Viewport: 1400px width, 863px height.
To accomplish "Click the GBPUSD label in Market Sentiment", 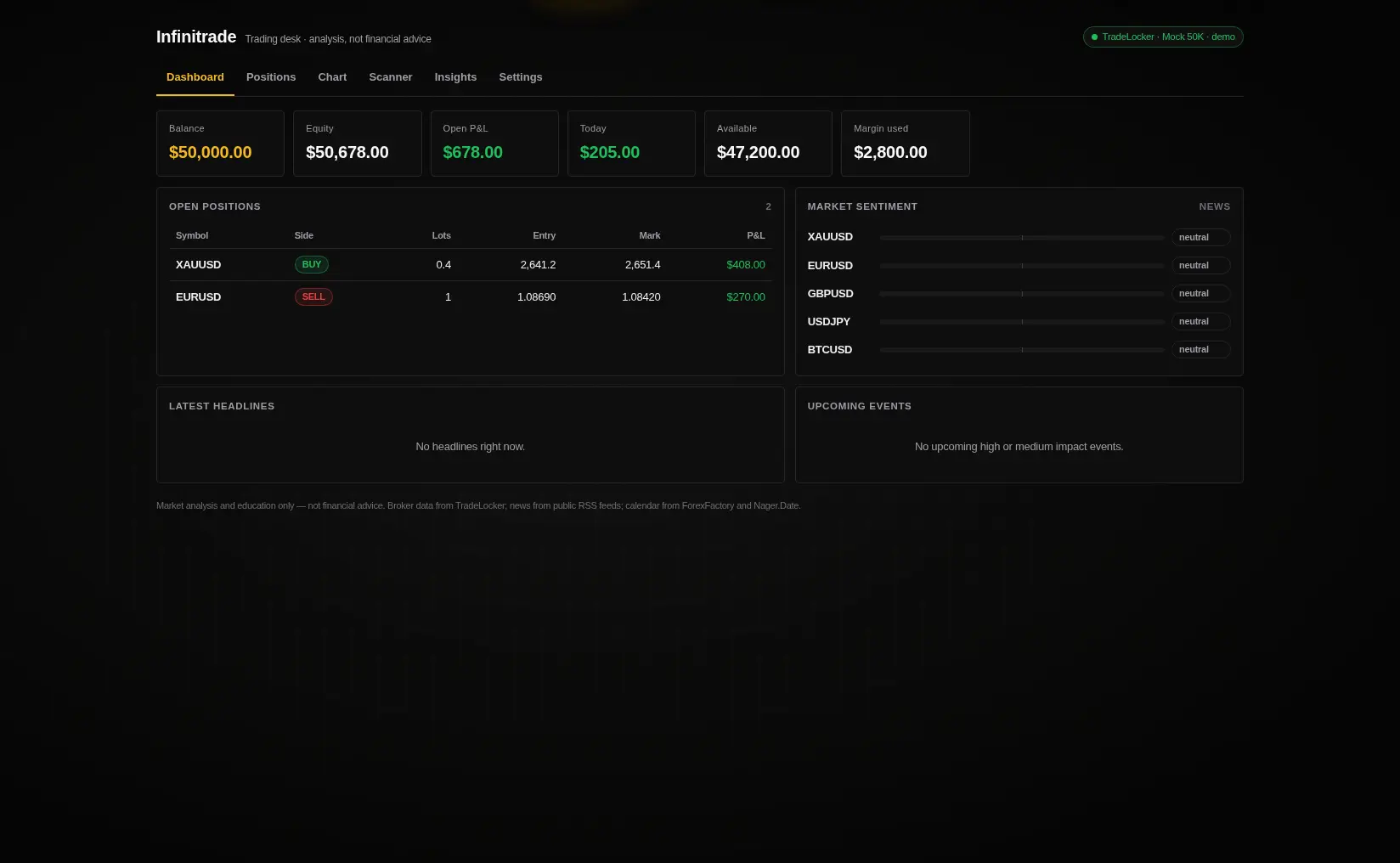I will point(831,294).
